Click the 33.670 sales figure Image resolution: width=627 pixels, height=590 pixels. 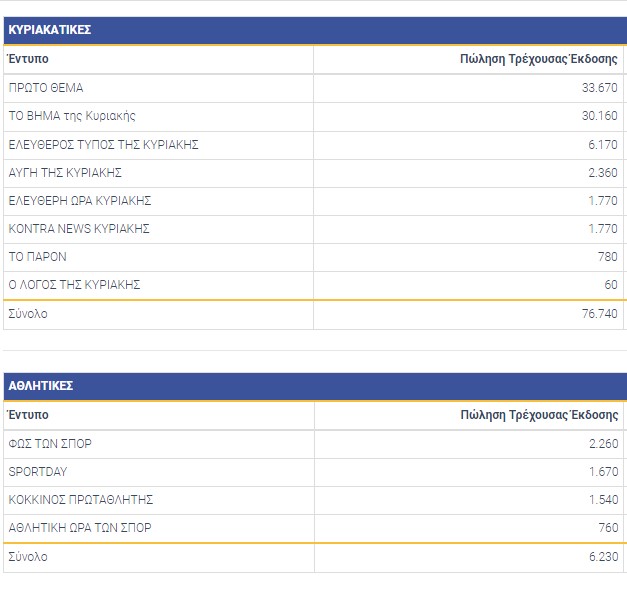coord(598,88)
